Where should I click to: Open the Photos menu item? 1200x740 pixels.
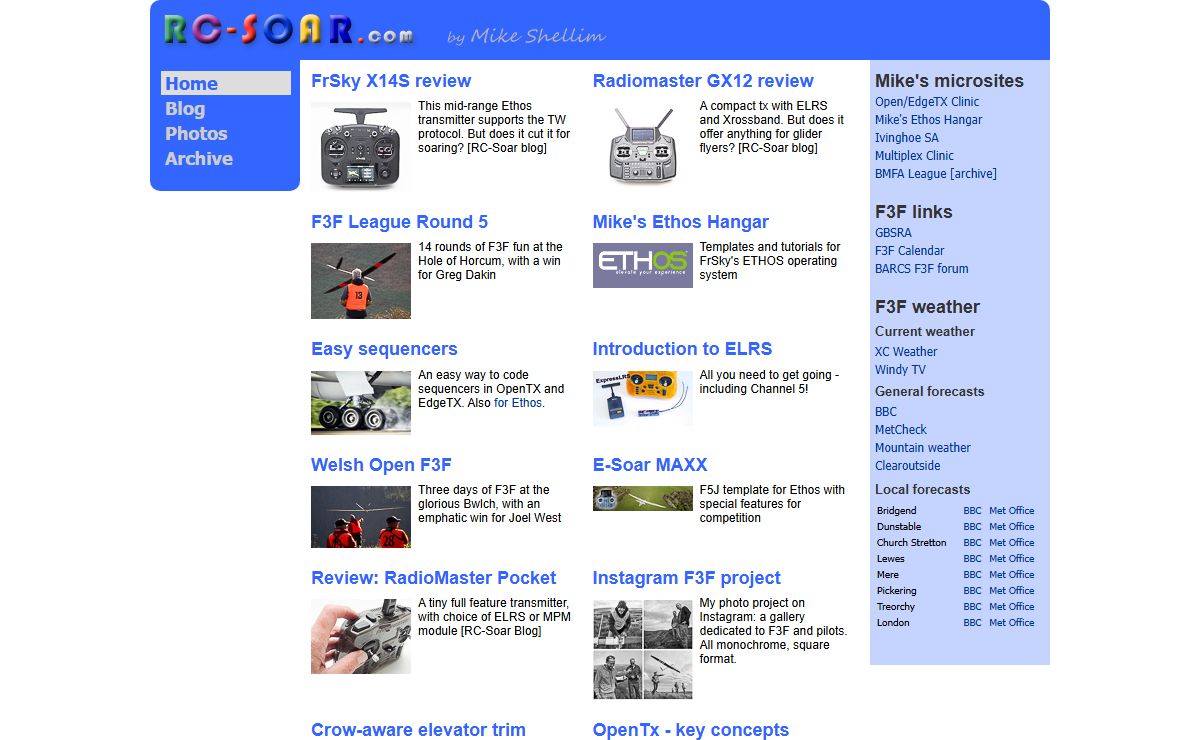click(x=196, y=133)
